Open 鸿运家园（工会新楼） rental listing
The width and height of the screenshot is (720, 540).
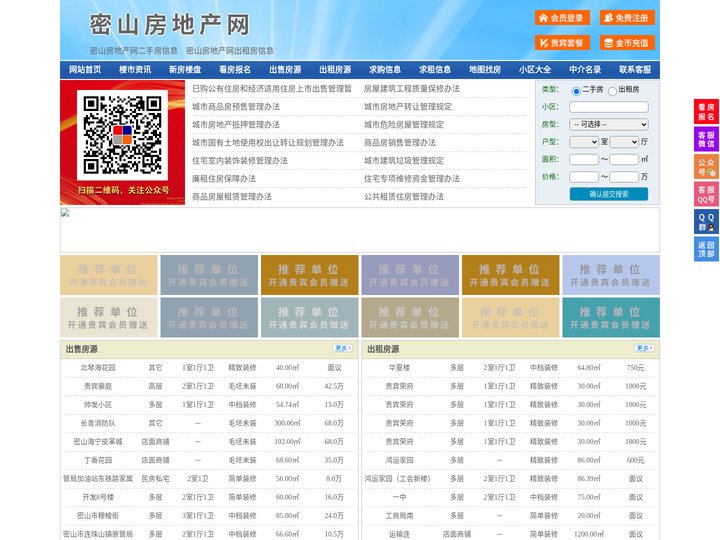click(x=399, y=479)
